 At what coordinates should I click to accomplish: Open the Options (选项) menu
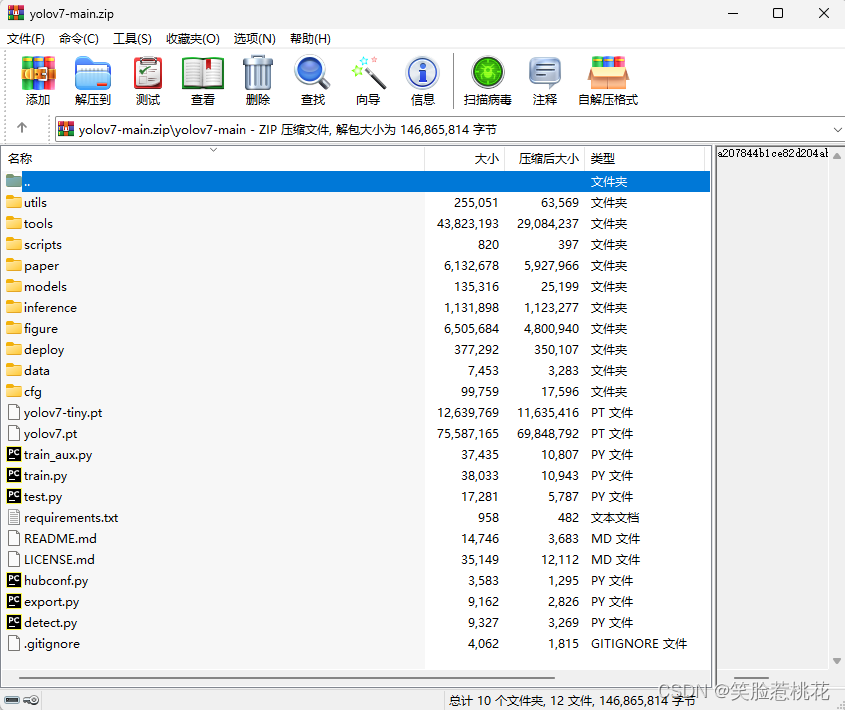[x=254, y=39]
